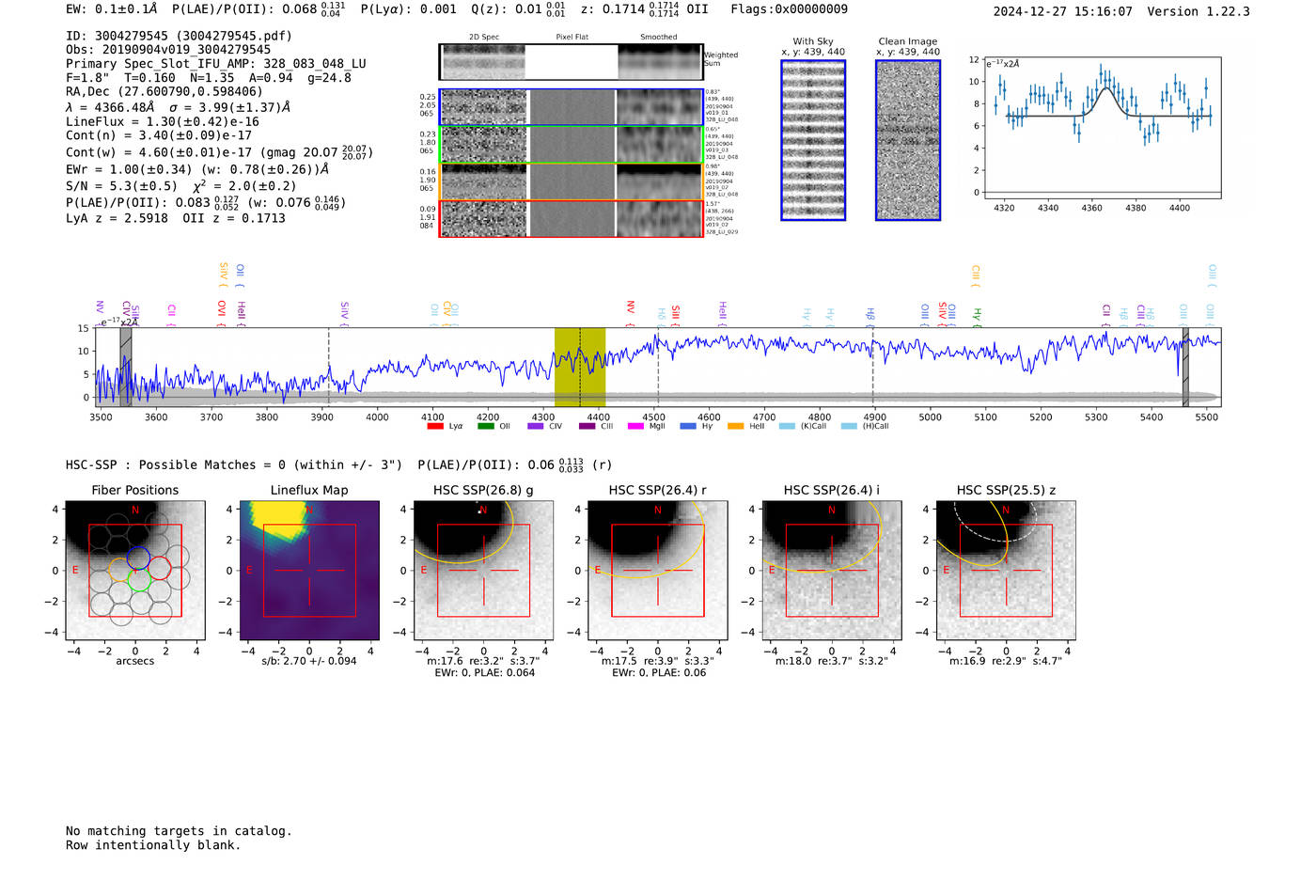Click the ID 3004279545 line
Screen dimensions: 1316x896
click(179, 36)
